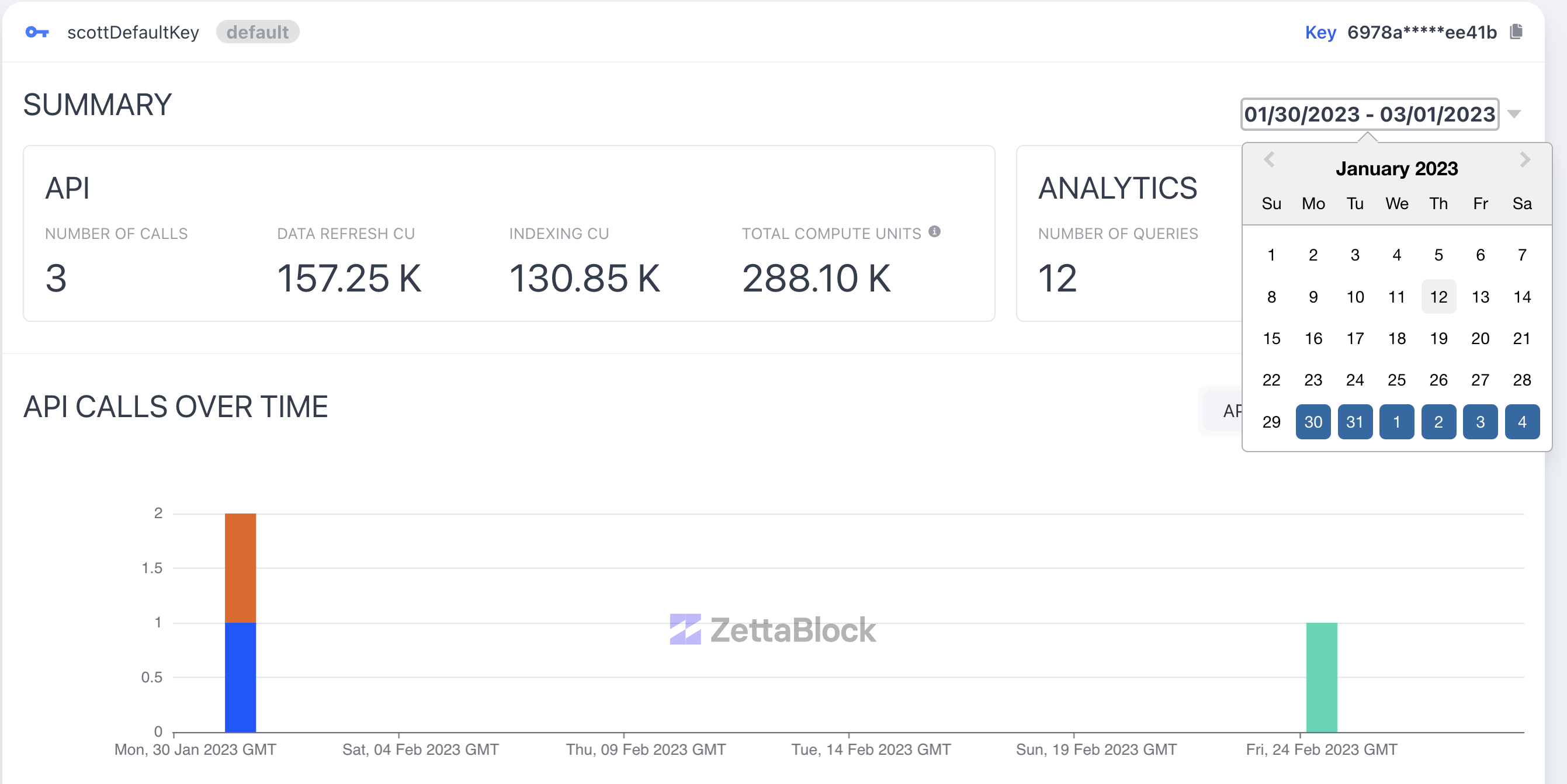Pick January 28 in the calendar
This screenshot has height=784, width=1567.
pos(1521,380)
